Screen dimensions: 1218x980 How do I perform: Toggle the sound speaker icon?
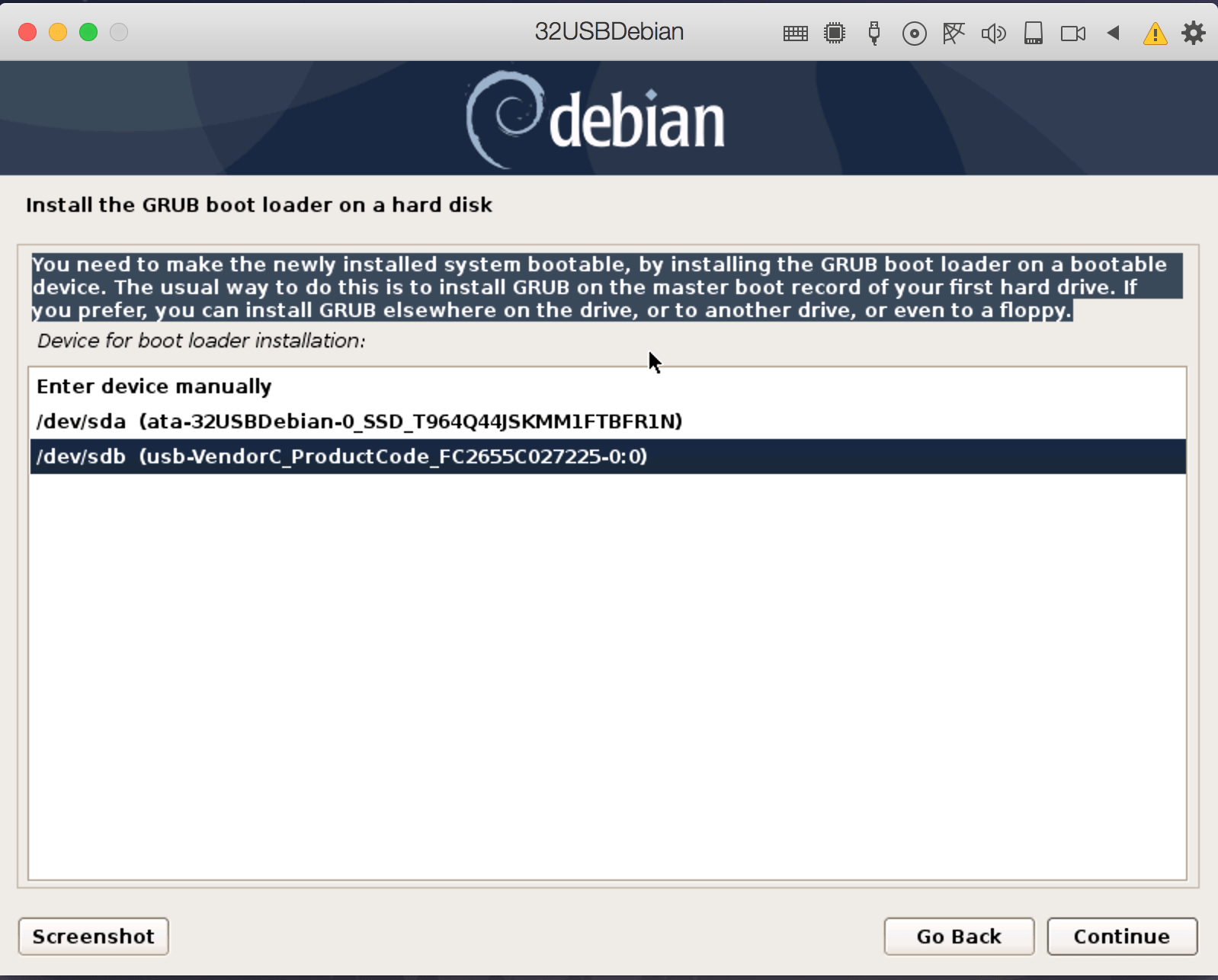993,34
